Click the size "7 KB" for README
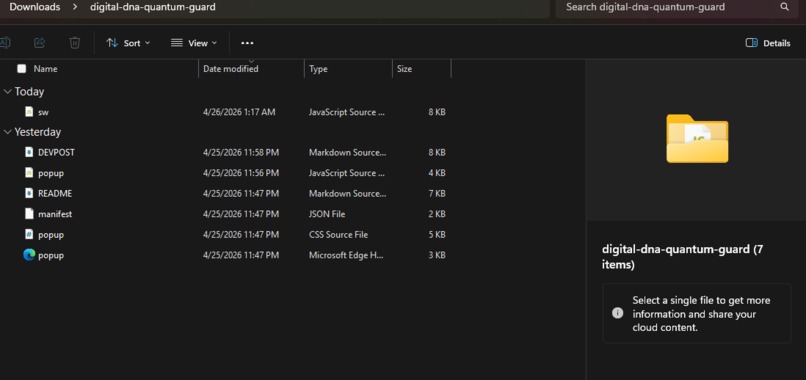 437,194
